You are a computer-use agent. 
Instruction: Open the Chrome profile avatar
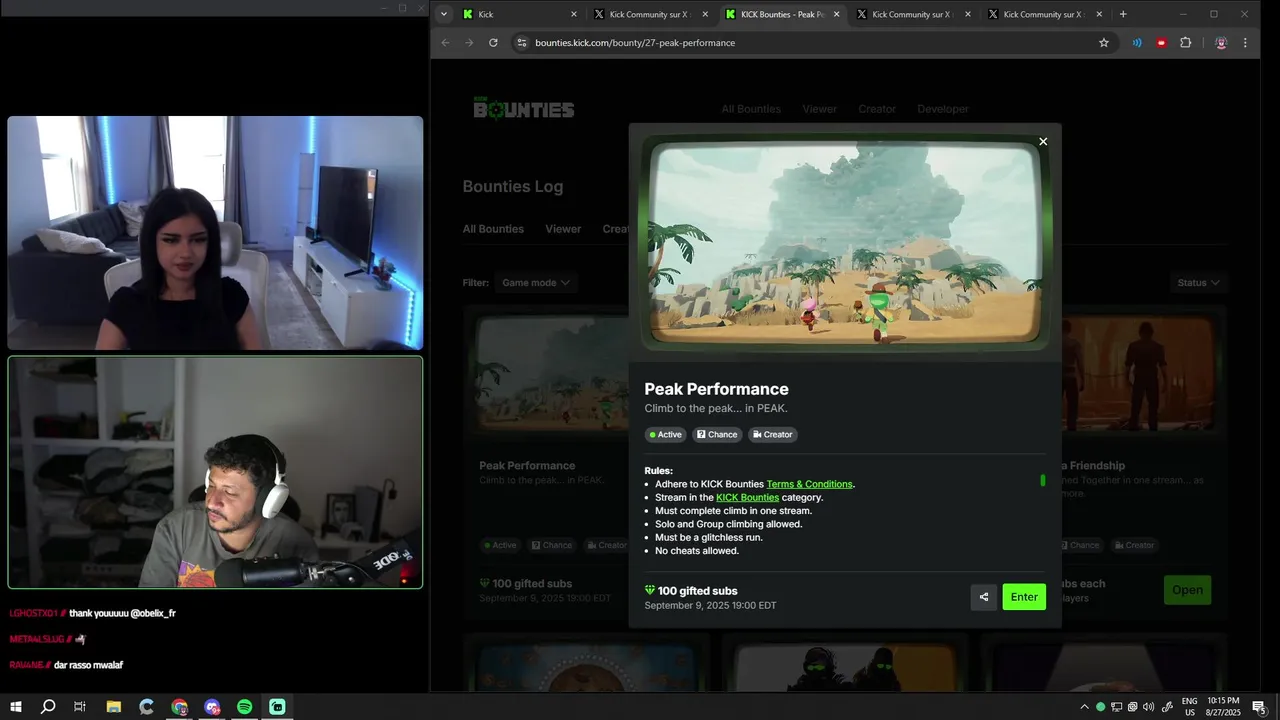[x=1221, y=43]
